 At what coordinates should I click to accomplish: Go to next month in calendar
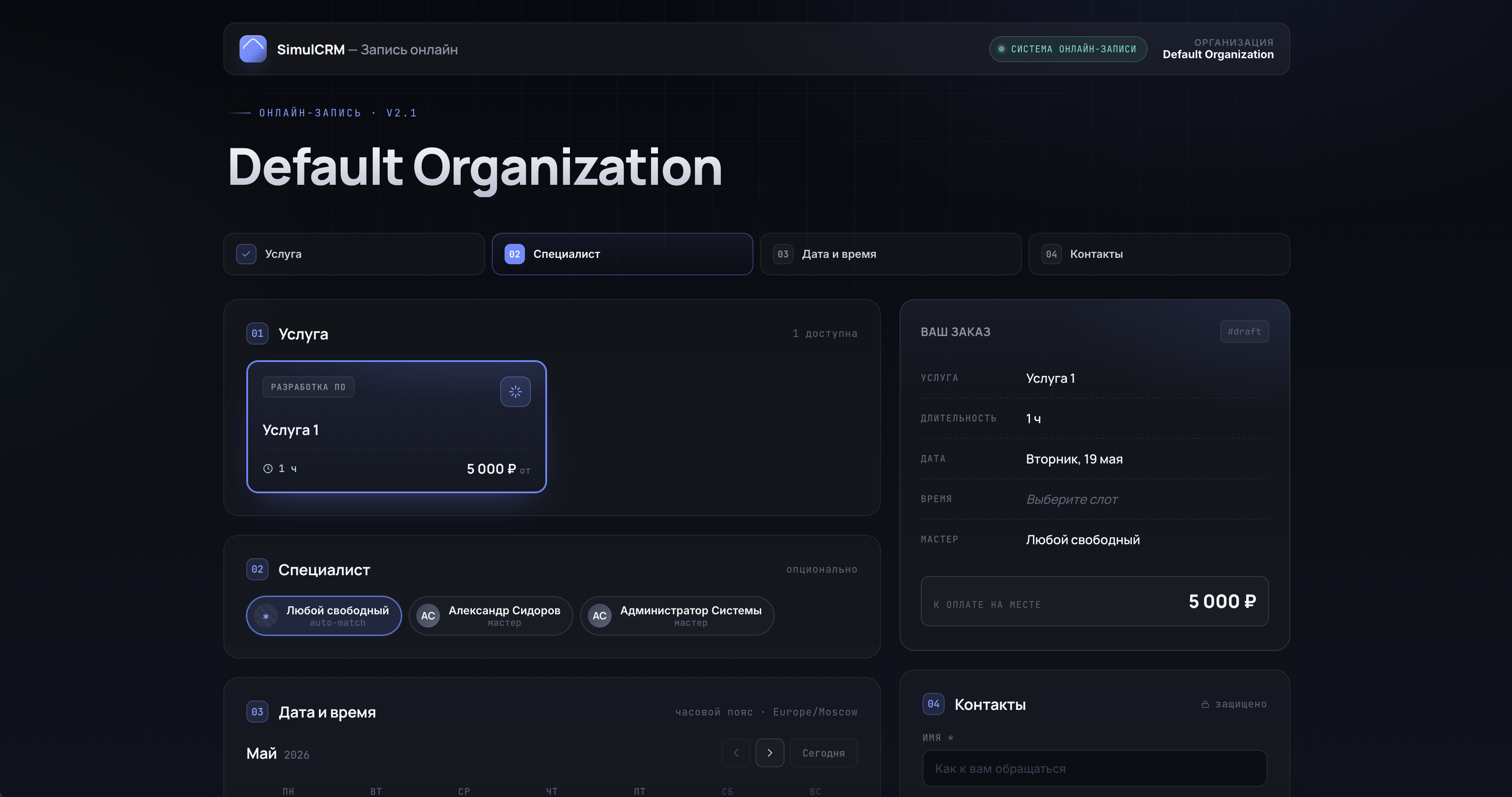770,753
